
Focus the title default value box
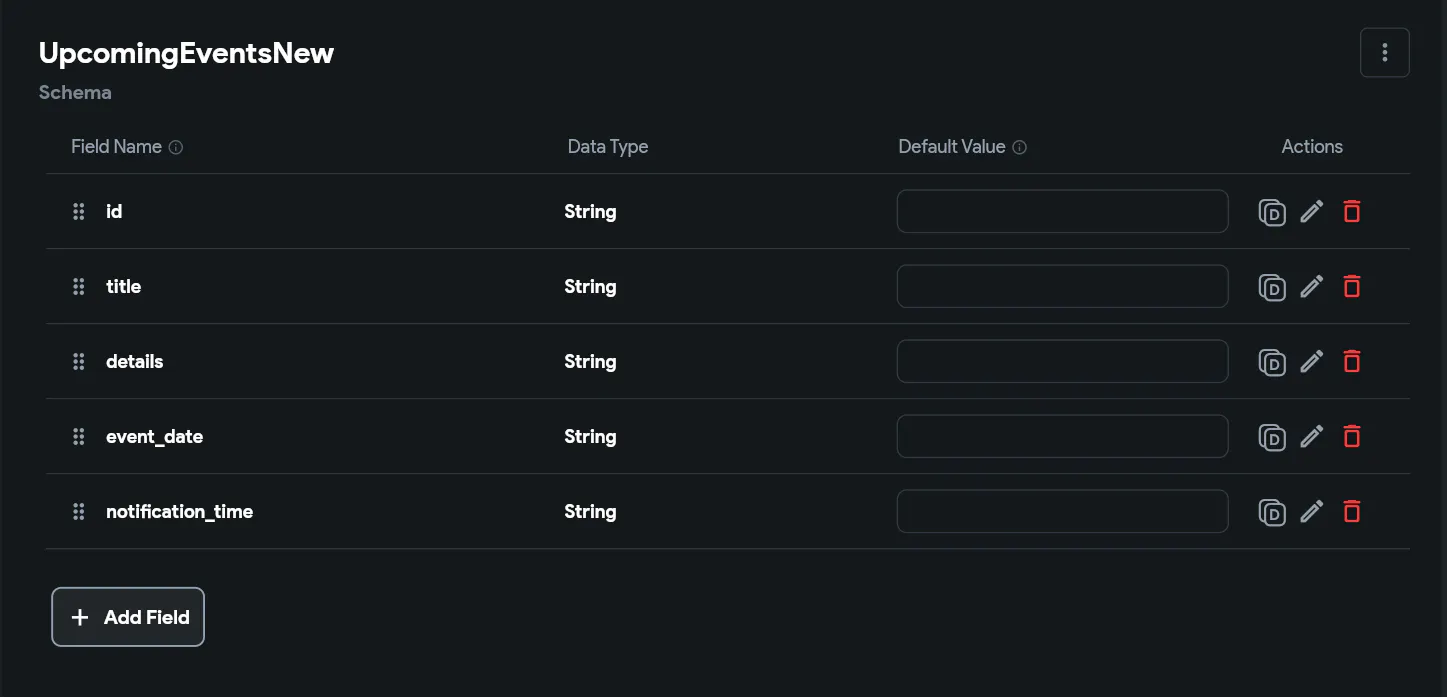(x=1062, y=286)
